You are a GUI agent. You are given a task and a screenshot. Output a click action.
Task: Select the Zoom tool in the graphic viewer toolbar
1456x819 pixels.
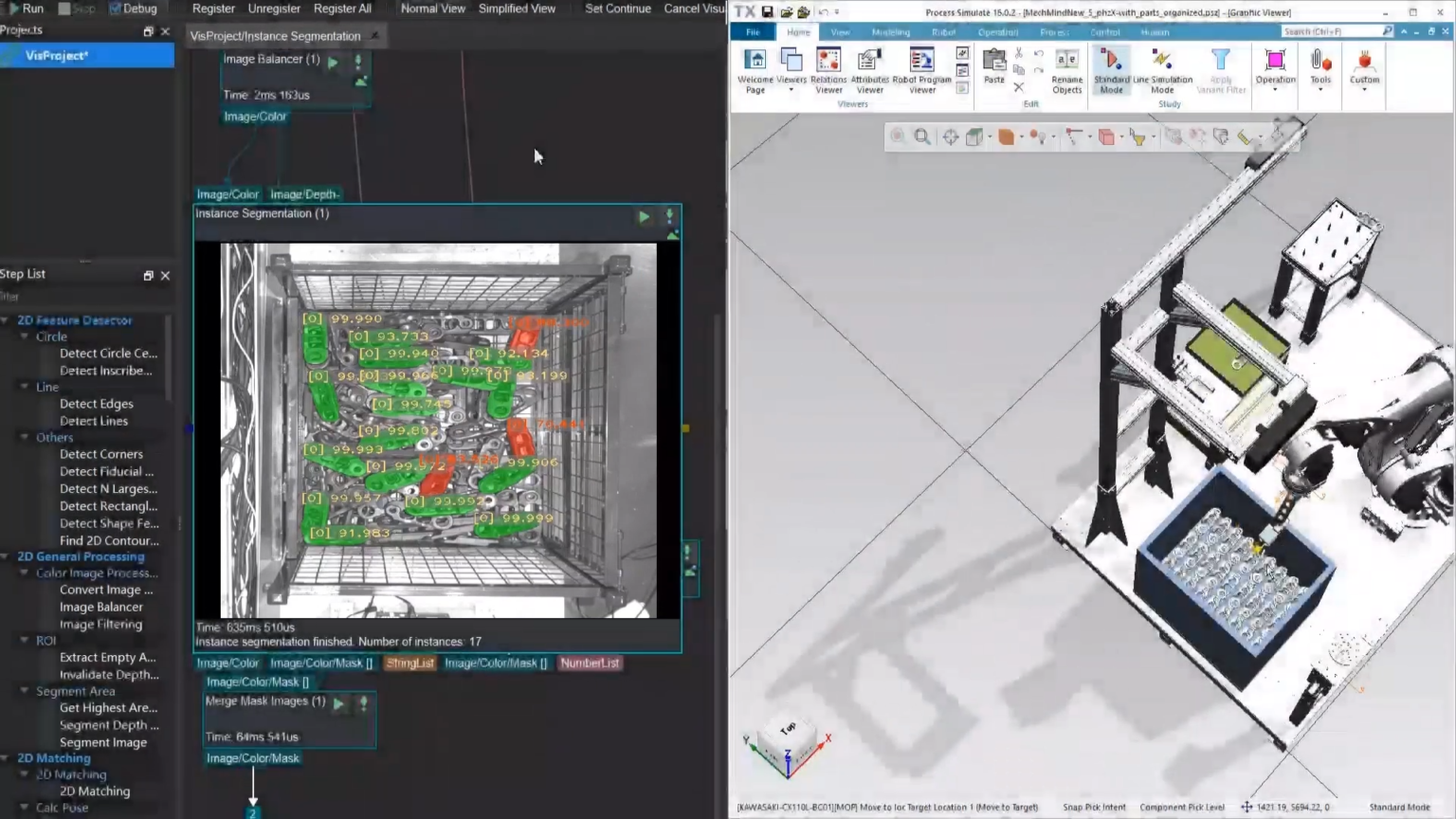click(x=922, y=136)
